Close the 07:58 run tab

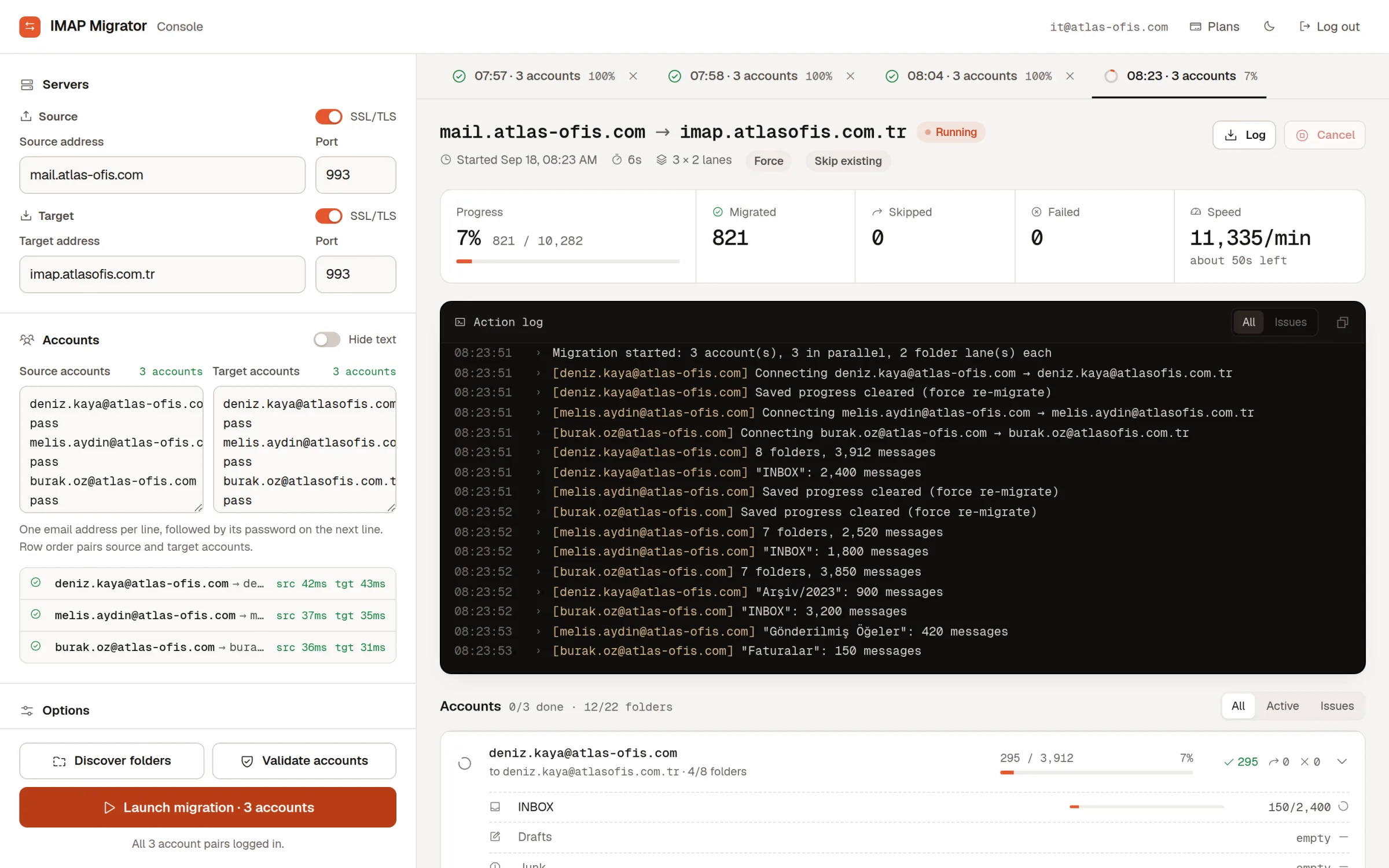point(850,76)
